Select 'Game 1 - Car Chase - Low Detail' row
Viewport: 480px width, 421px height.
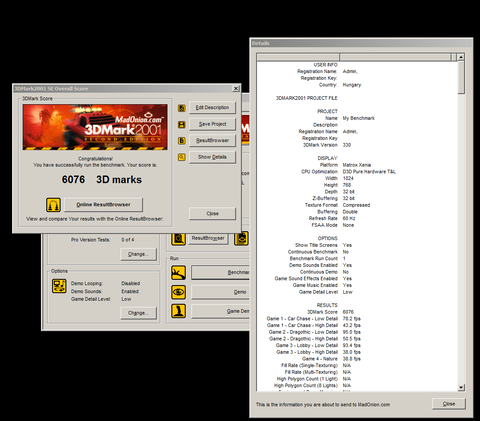(313, 319)
